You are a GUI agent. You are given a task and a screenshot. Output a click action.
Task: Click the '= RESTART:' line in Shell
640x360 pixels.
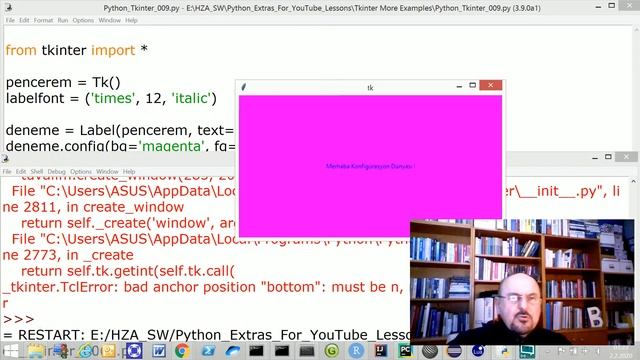(206, 335)
